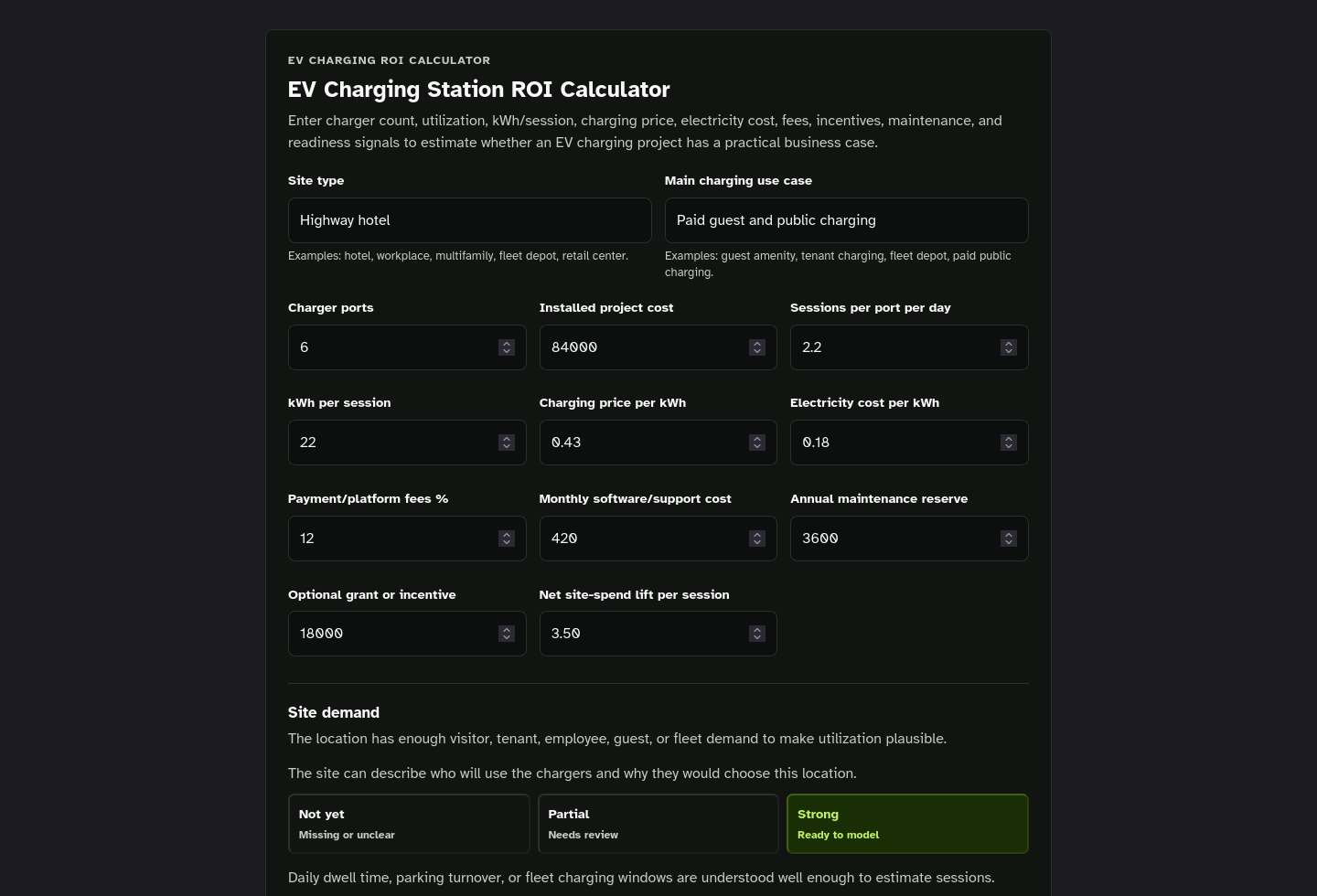Select the 'Partial' site demand option
This screenshot has height=896, width=1317.
pos(658,824)
